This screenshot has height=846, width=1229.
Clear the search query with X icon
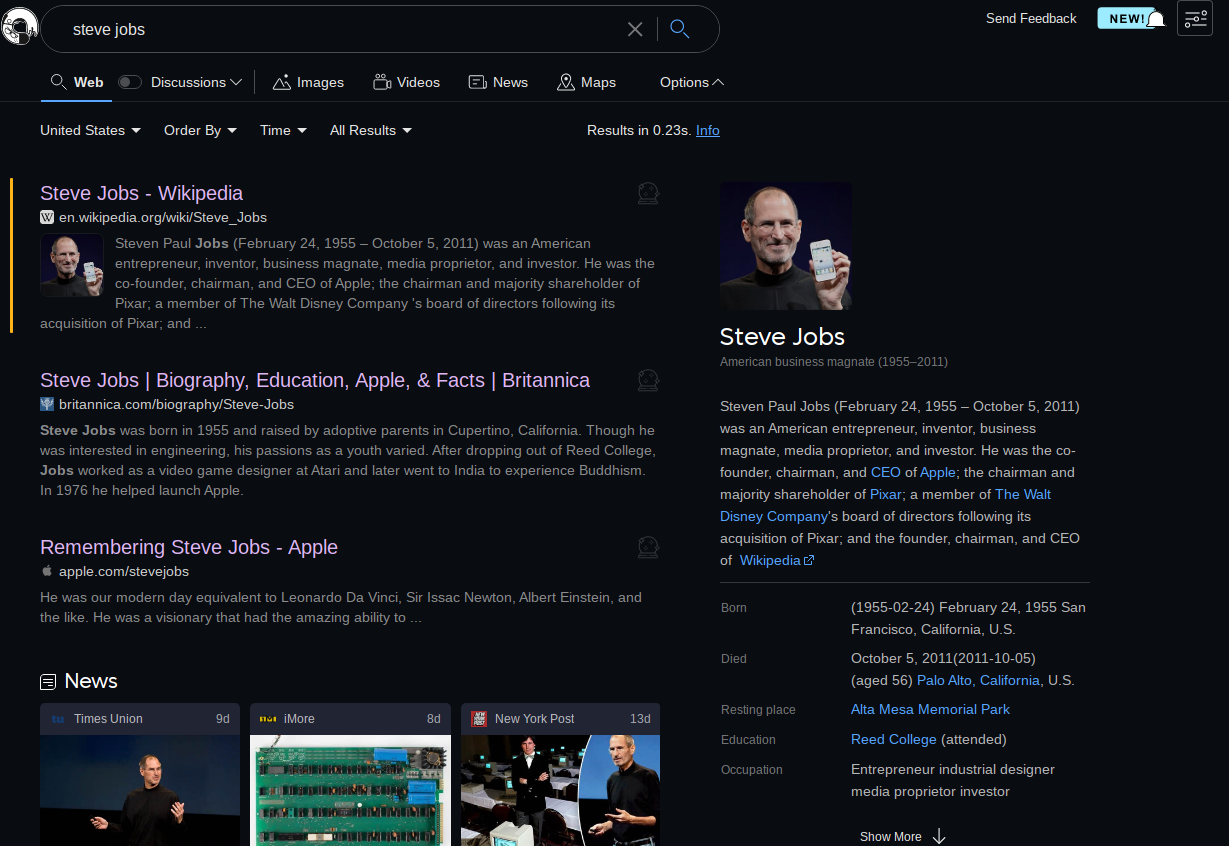click(x=635, y=29)
